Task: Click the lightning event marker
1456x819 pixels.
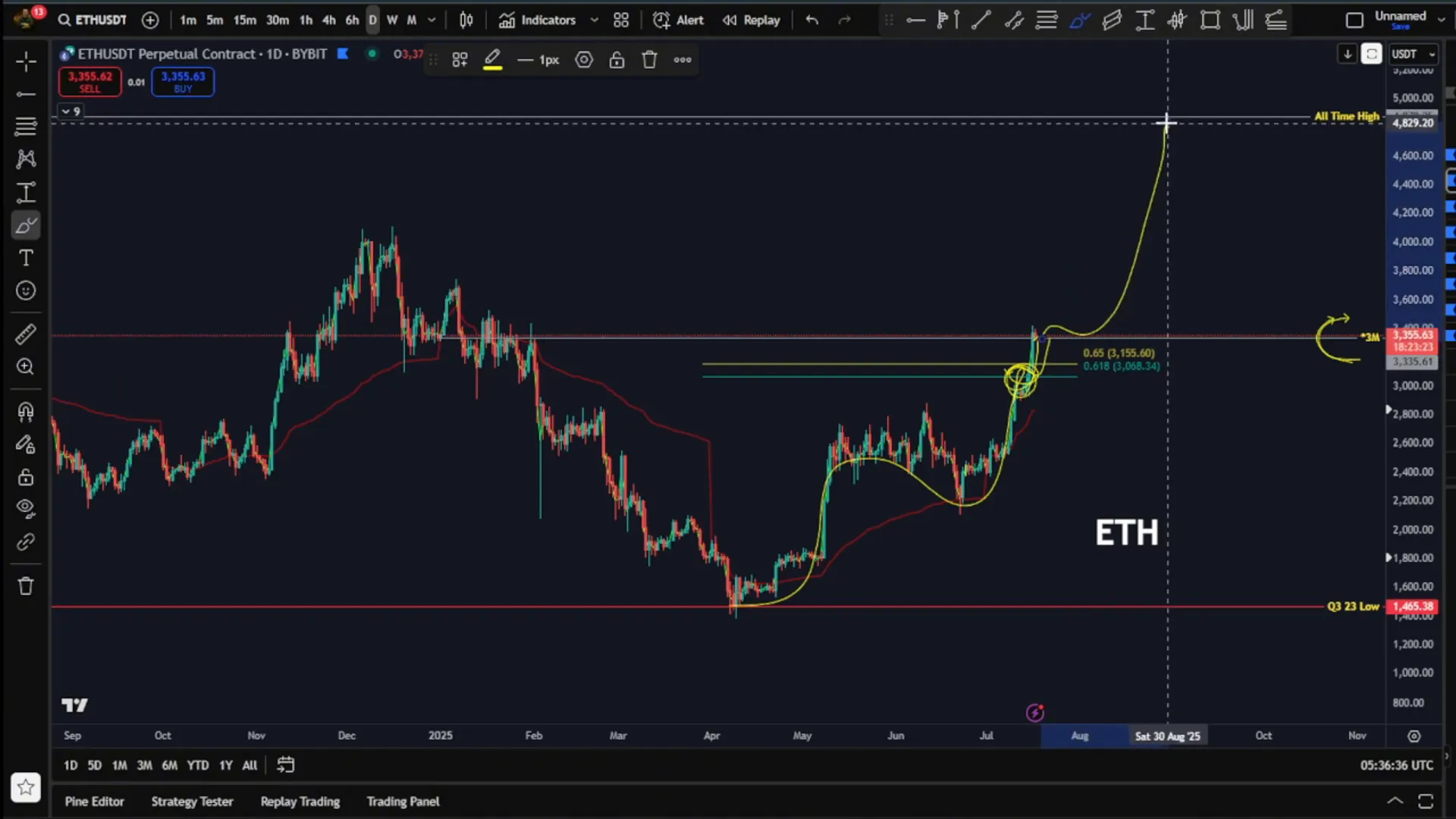Action: click(1035, 712)
